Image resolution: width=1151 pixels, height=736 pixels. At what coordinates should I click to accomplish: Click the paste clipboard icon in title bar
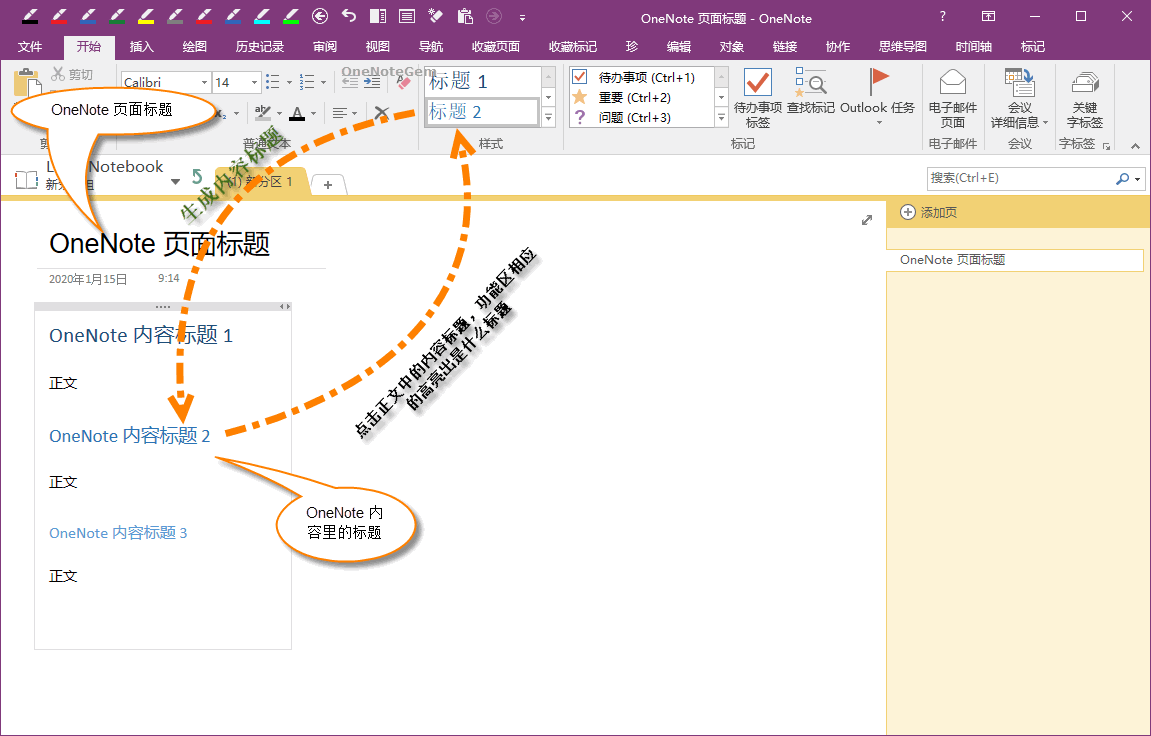(x=465, y=16)
